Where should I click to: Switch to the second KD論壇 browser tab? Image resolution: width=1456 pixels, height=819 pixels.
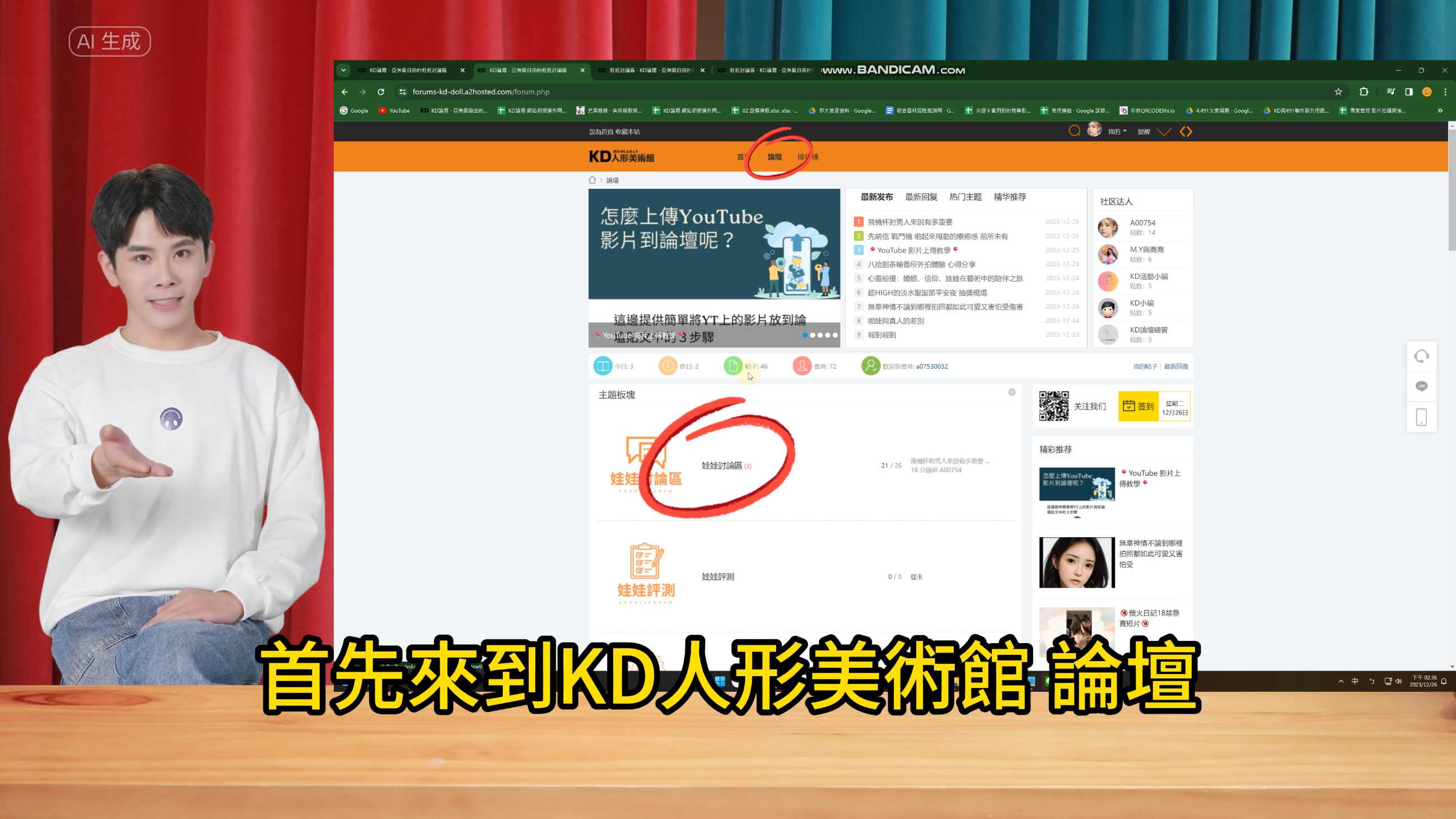[x=531, y=70]
